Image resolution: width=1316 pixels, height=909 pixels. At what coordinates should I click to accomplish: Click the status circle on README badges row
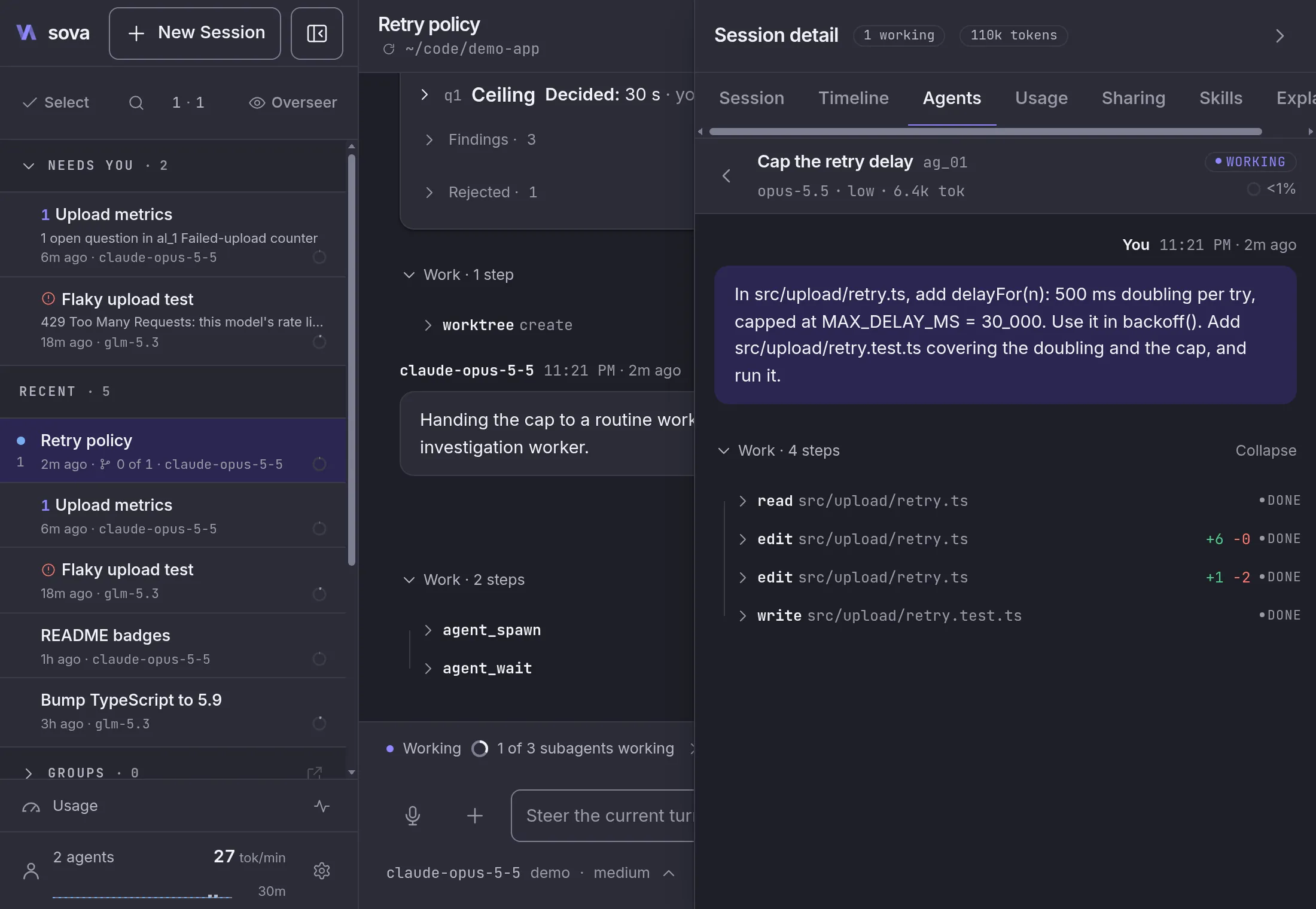(319, 659)
